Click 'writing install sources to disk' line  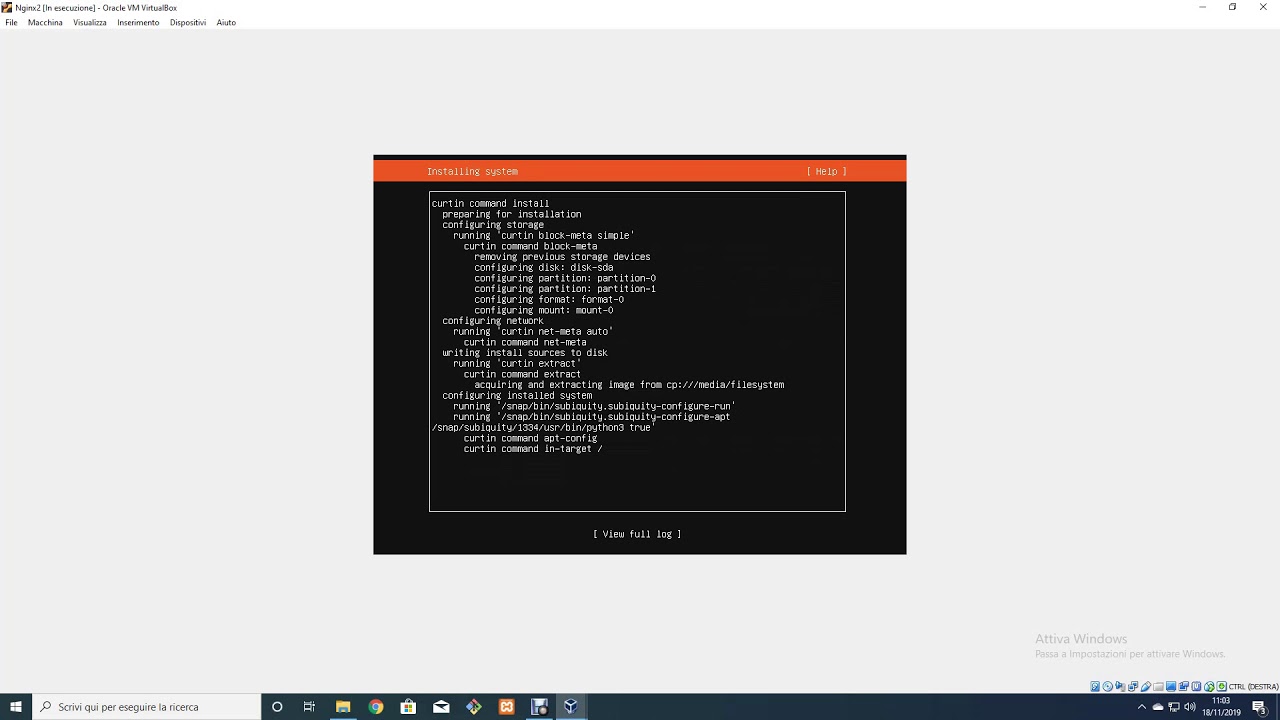[525, 353]
